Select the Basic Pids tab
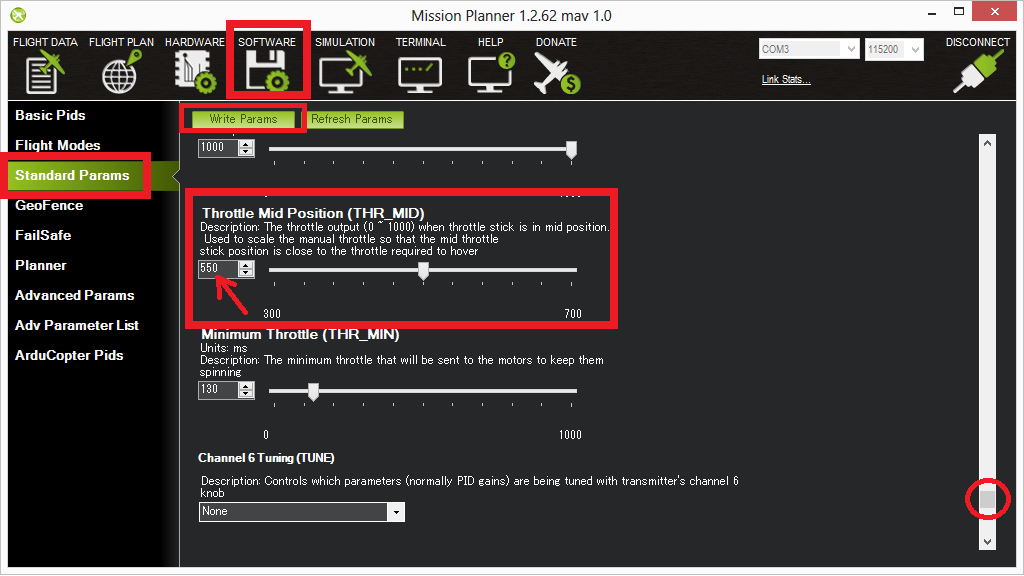This screenshot has height=576, width=1024. coord(50,115)
